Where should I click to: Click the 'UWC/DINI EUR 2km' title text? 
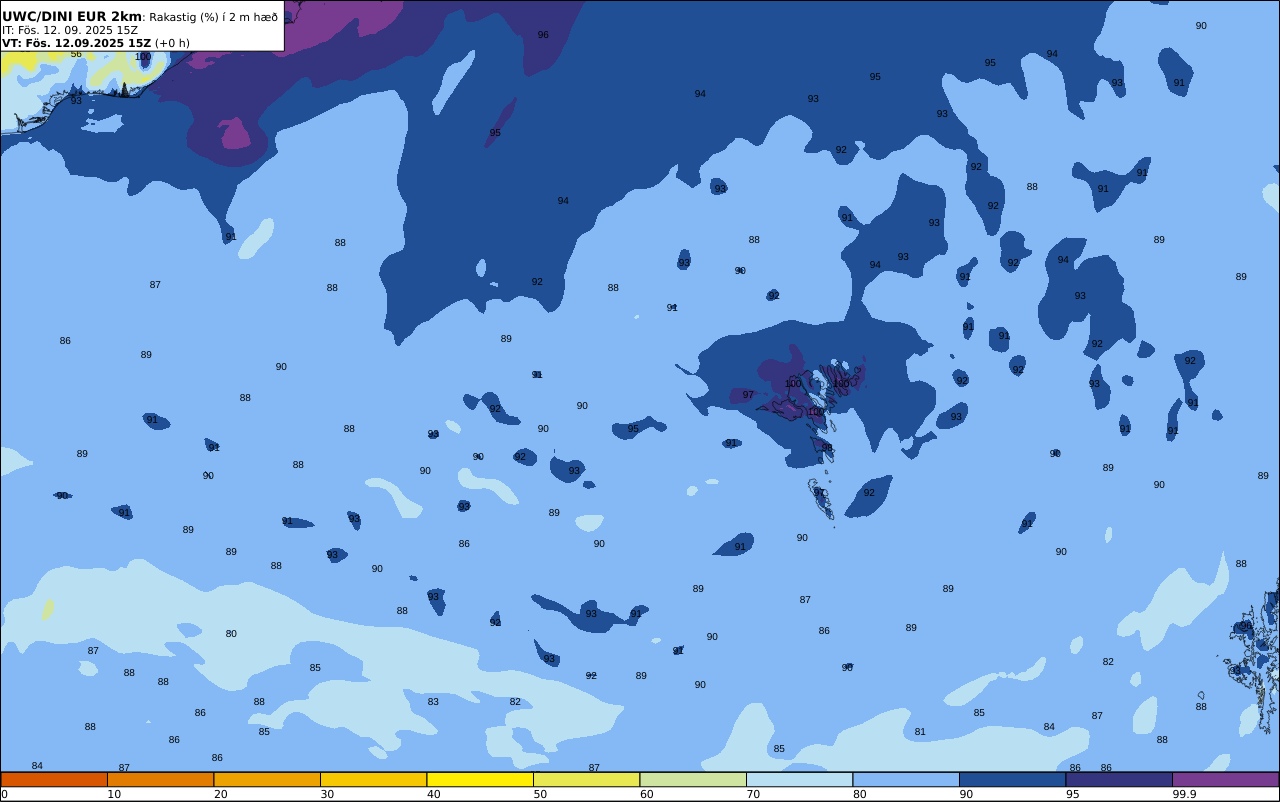tap(72, 16)
